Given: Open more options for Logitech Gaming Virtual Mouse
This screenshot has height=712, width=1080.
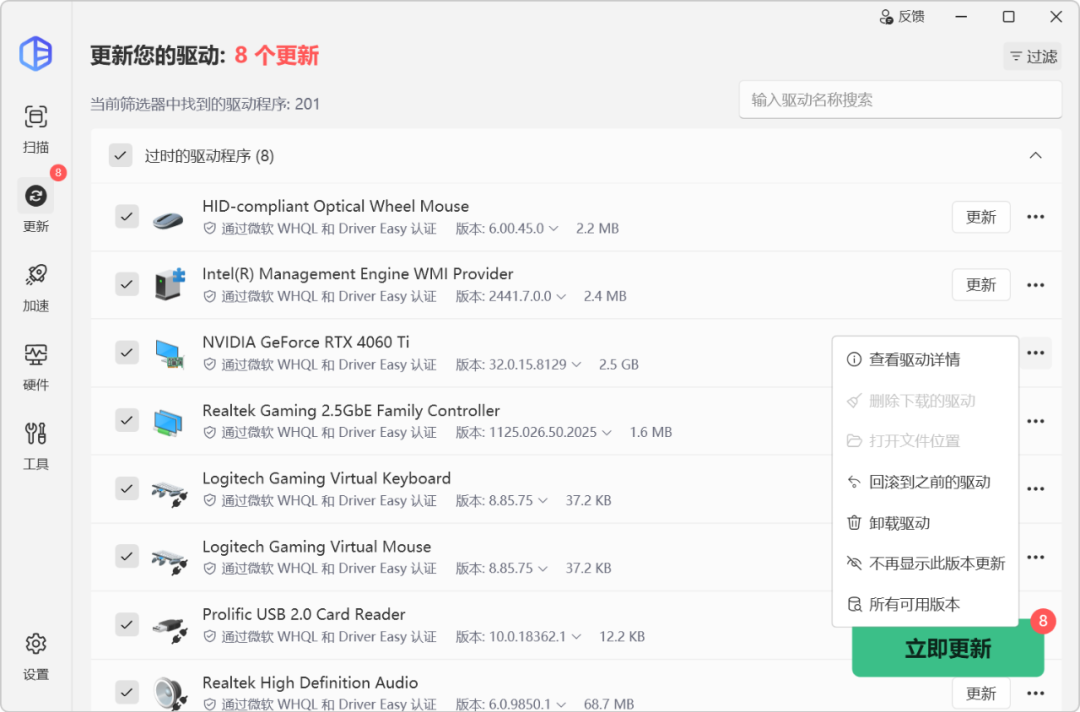Looking at the screenshot, I should coord(1035,557).
